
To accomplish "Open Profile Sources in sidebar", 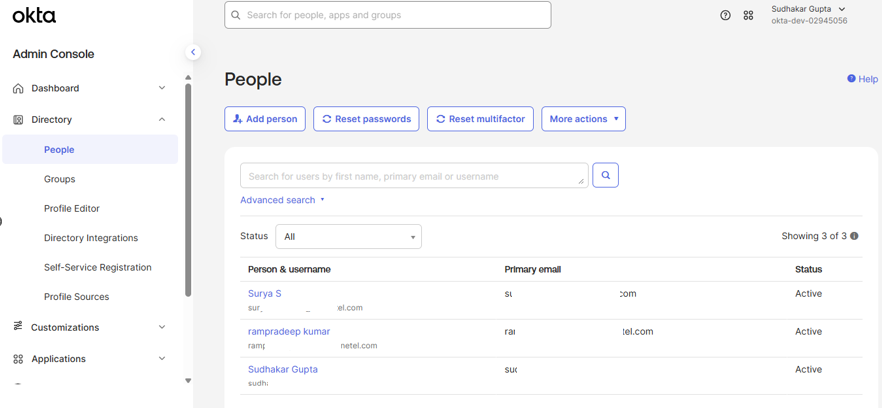I will point(76,297).
